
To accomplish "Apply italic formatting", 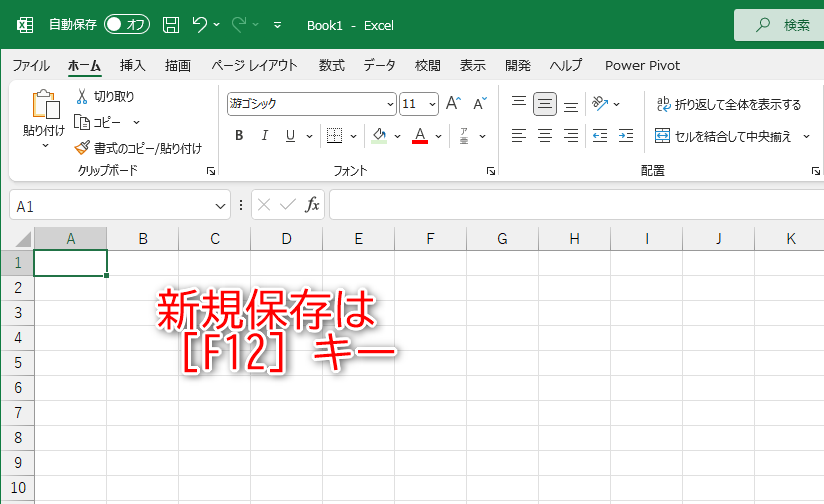I will [x=264, y=136].
